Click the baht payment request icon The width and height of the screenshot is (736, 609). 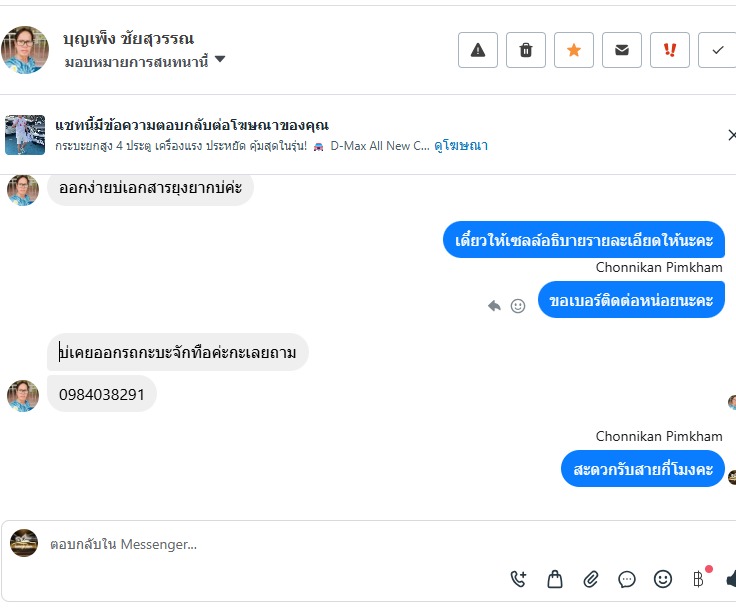(x=699, y=578)
